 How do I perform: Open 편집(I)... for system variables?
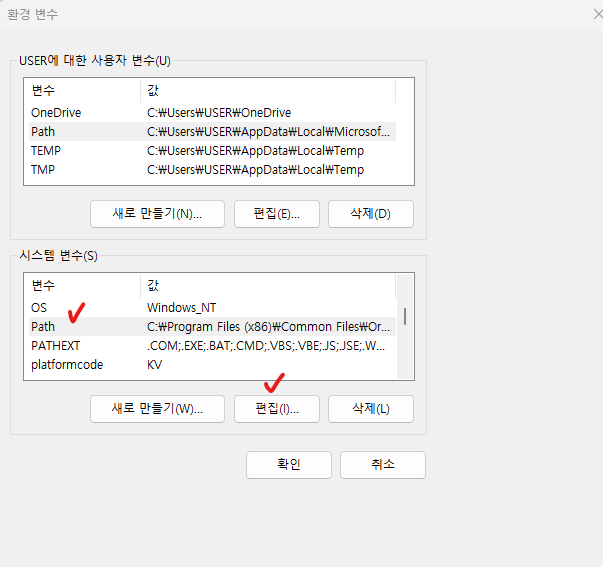point(277,409)
